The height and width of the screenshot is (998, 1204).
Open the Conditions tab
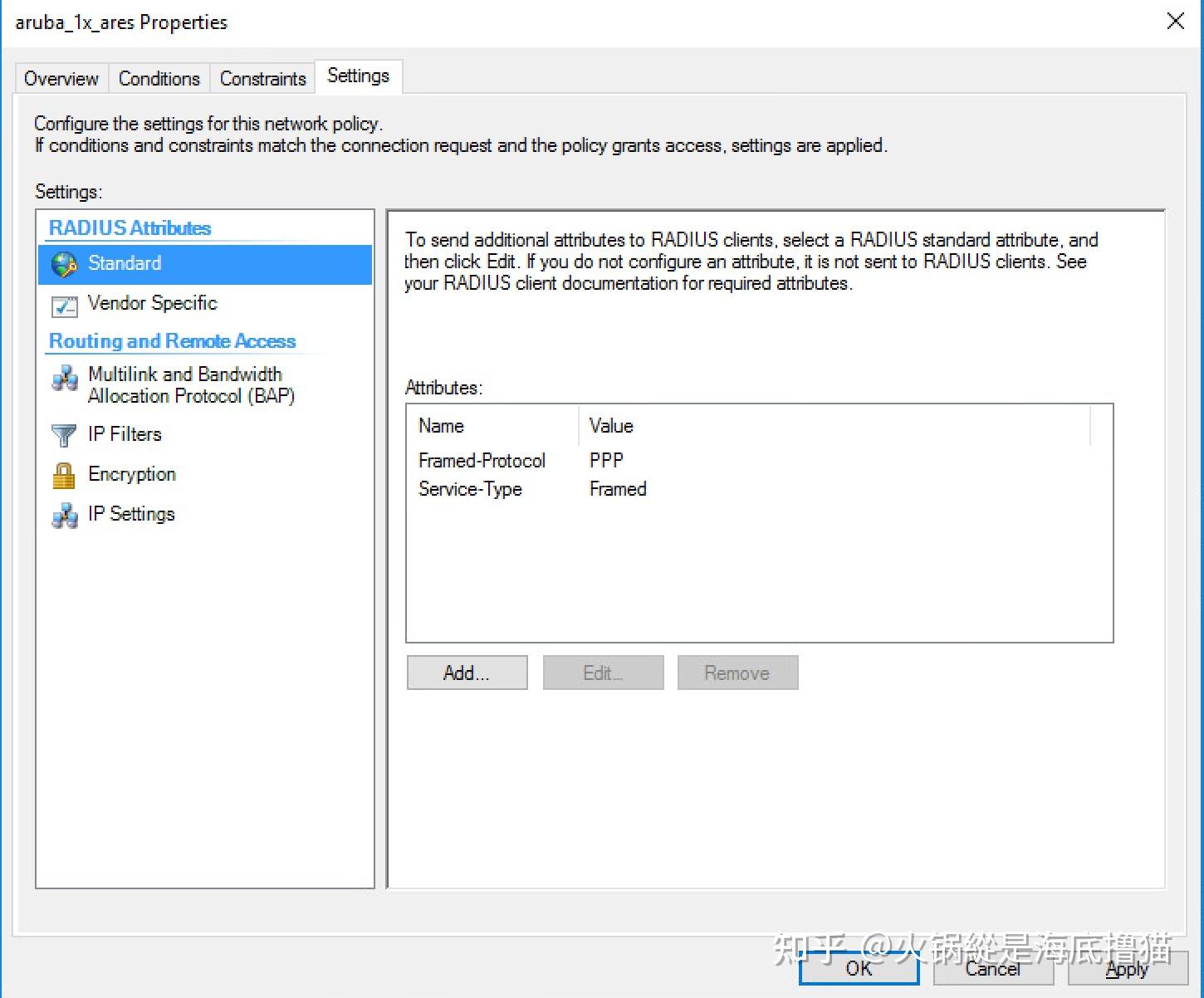click(159, 78)
